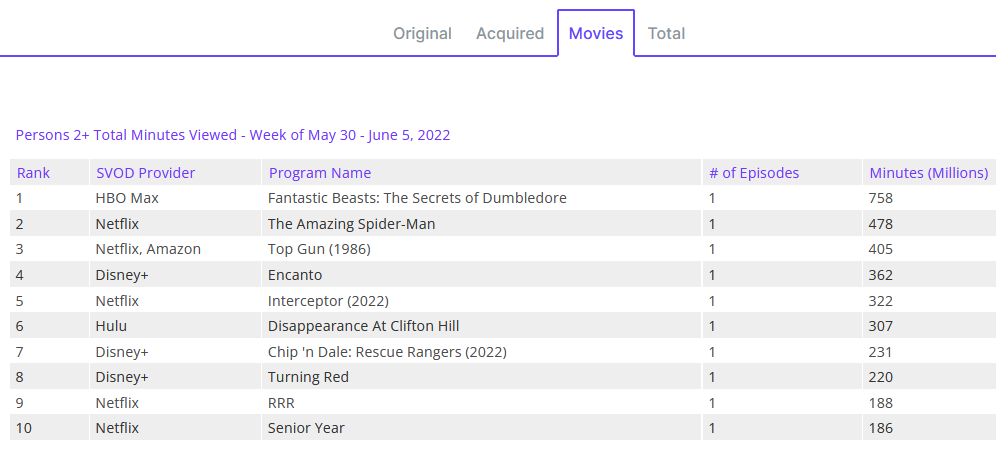Select Interceptor (2022) in the table
The width and height of the screenshot is (996, 449).
pos(328,301)
